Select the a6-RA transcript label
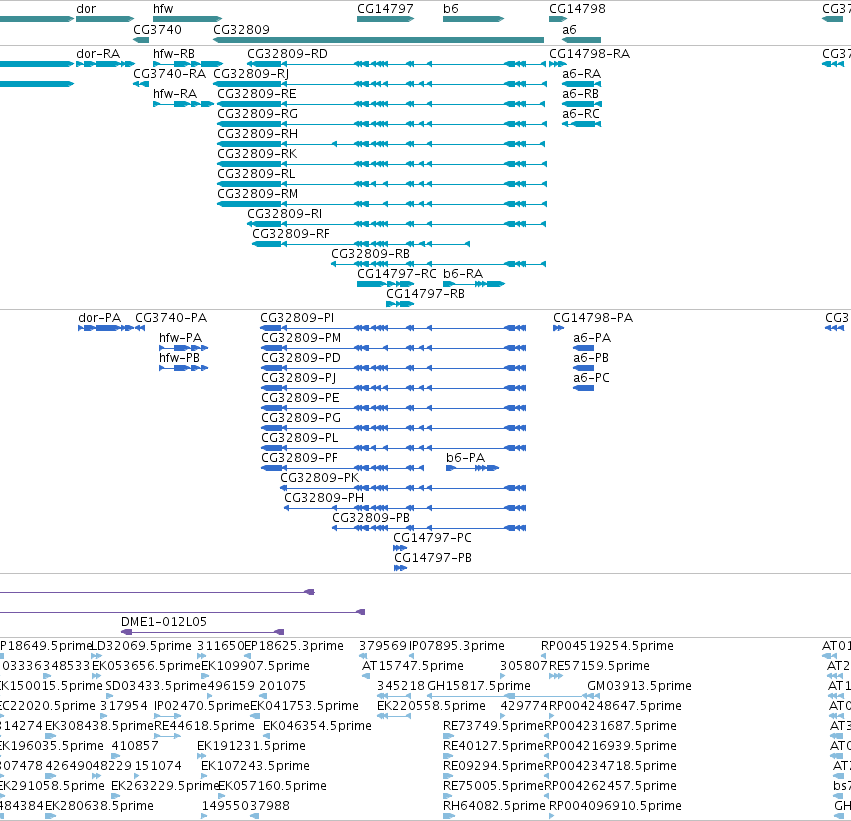851x821 pixels. tap(581, 74)
